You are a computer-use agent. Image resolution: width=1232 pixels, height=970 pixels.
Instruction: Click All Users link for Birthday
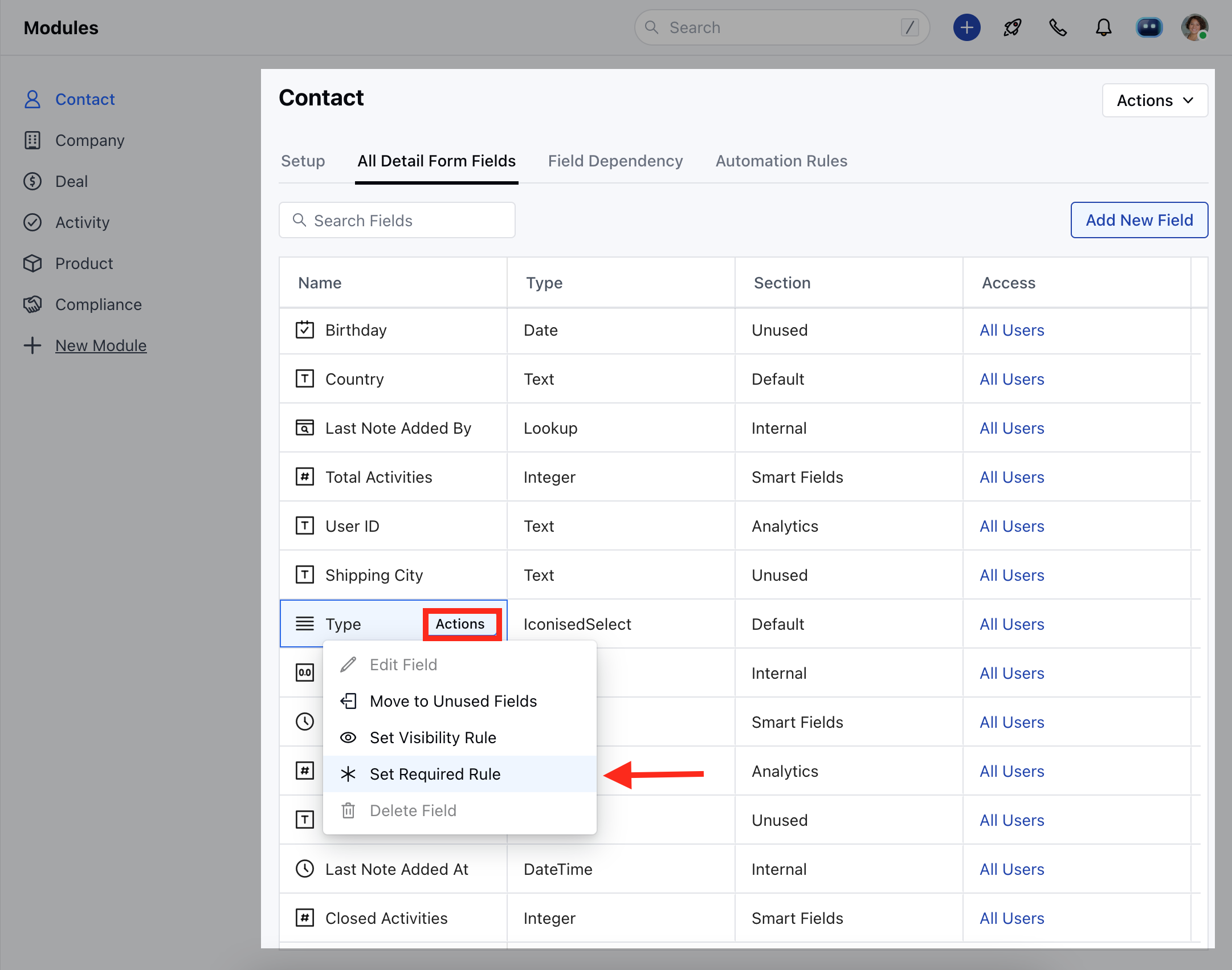tap(1011, 330)
